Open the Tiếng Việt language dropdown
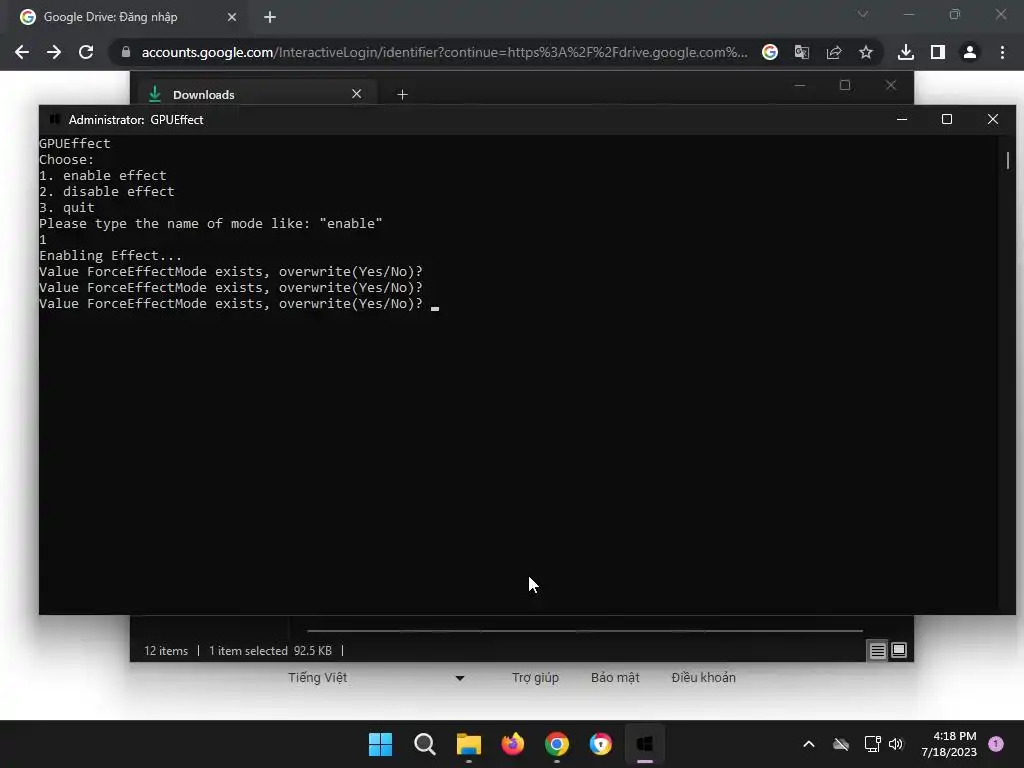The height and width of the screenshot is (768, 1024). pyautogui.click(x=376, y=678)
